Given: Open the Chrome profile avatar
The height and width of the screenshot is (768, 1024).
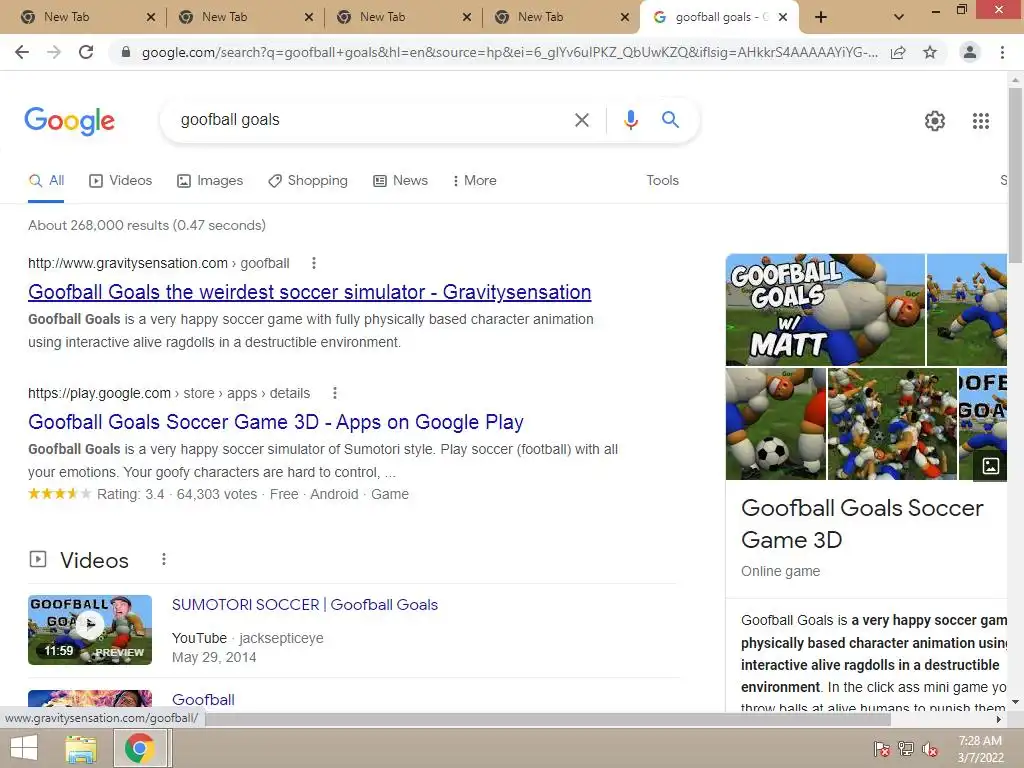Looking at the screenshot, I should (970, 52).
